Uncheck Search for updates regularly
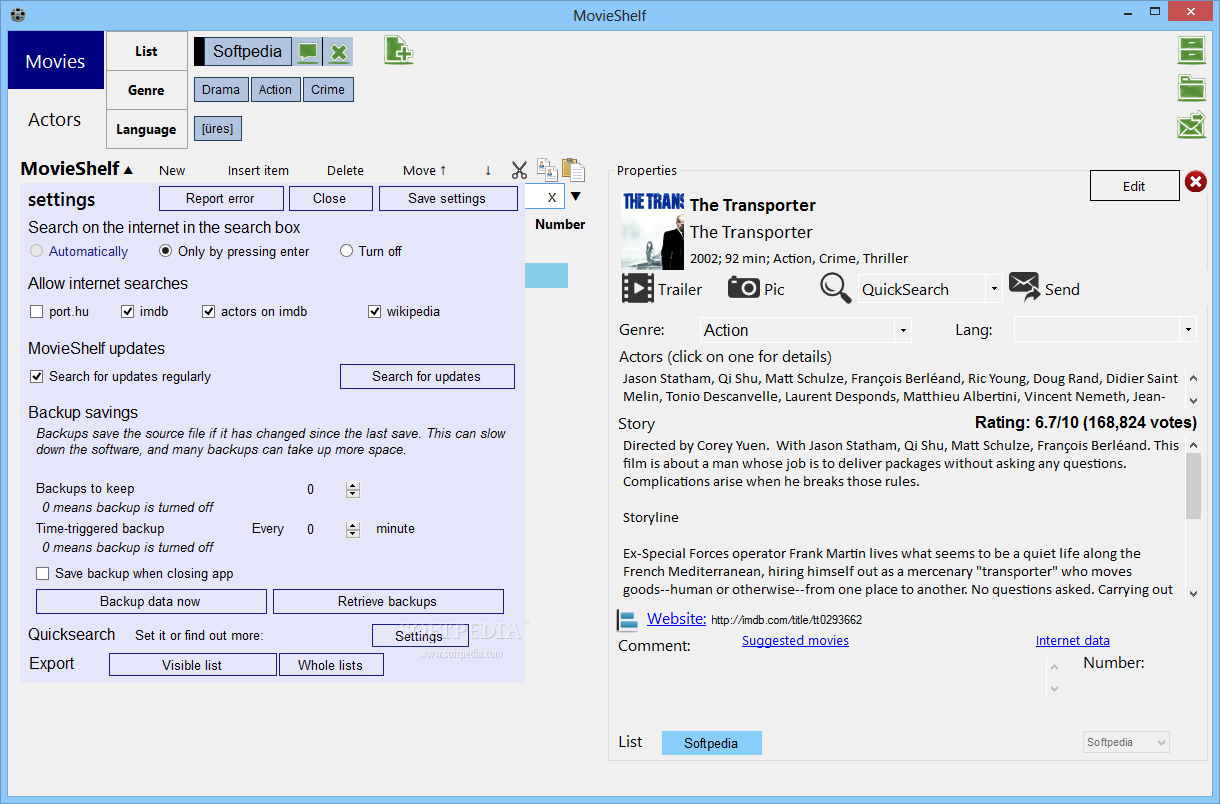 point(37,377)
